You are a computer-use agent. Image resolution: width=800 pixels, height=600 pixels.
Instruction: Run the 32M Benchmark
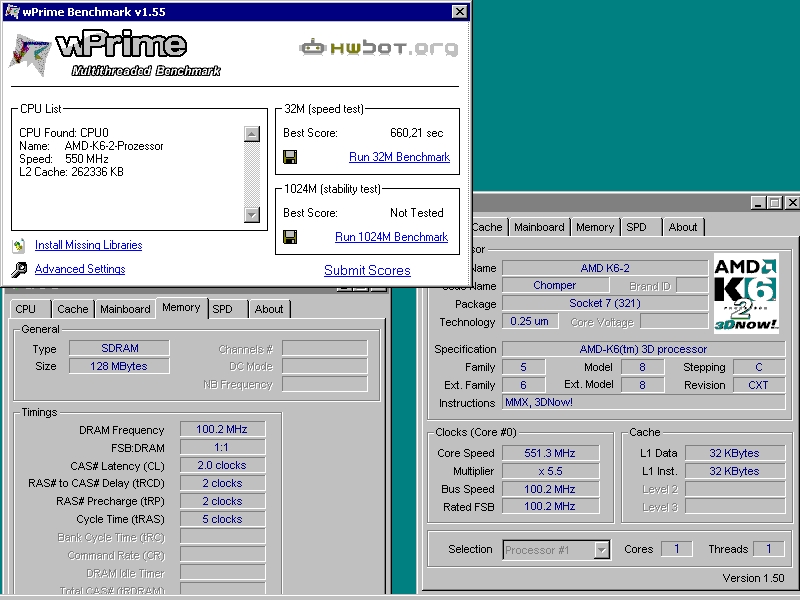(399, 157)
